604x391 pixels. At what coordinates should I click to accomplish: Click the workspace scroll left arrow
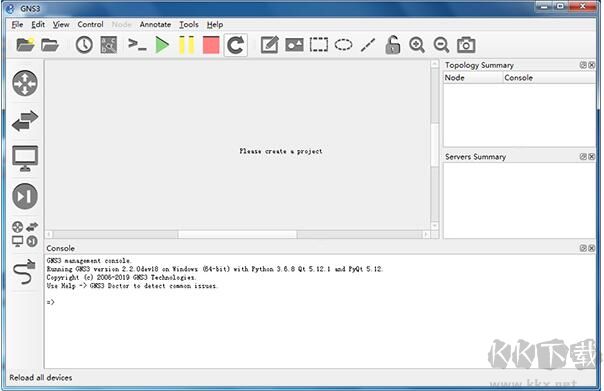49,234
